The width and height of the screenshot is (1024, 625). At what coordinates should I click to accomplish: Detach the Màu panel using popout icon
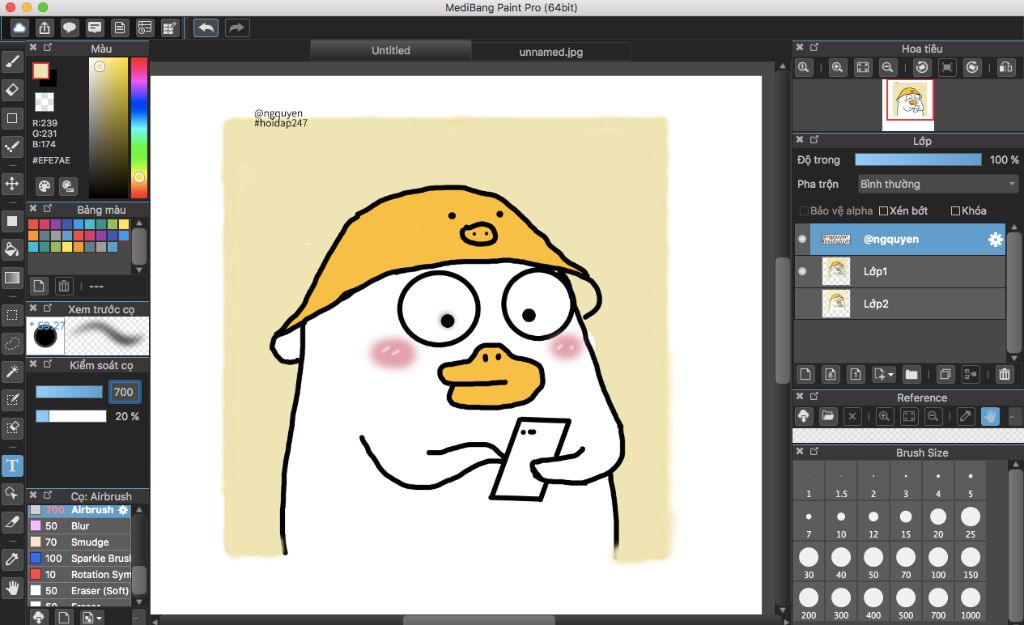pos(48,48)
